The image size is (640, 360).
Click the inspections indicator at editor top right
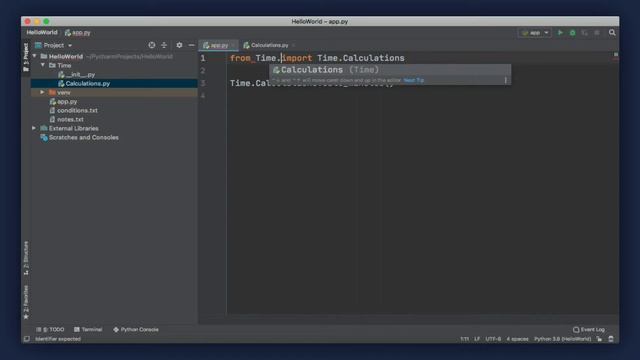[616, 54]
